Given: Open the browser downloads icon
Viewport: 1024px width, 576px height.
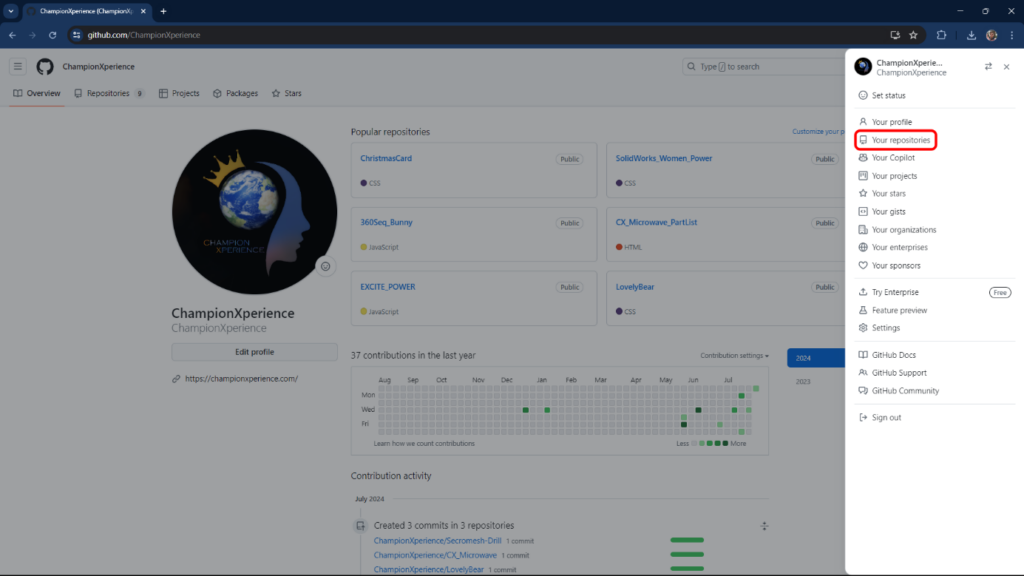Looking at the screenshot, I should click(971, 35).
